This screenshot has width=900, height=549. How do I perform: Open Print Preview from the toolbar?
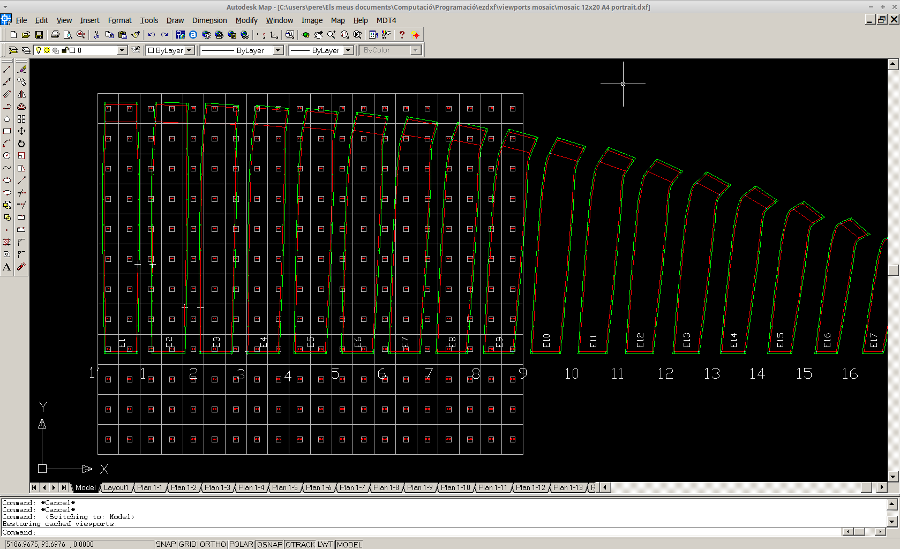click(68, 35)
